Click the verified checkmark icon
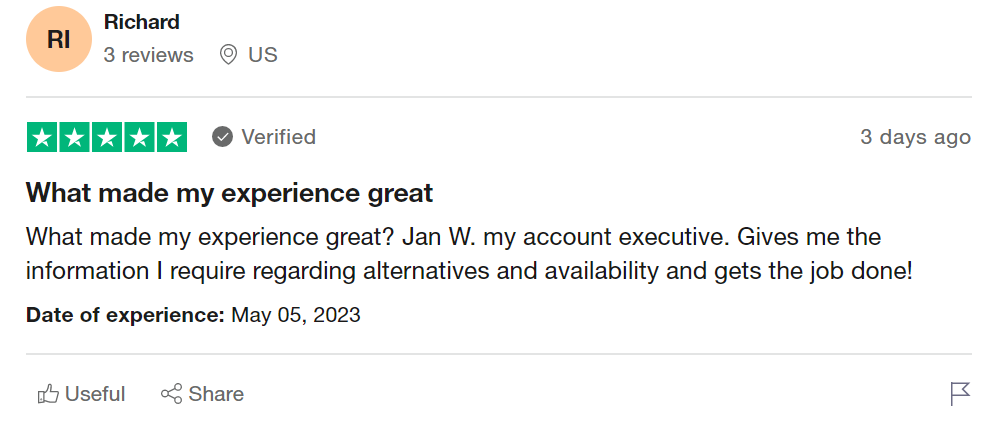This screenshot has height=428, width=998. click(x=222, y=137)
